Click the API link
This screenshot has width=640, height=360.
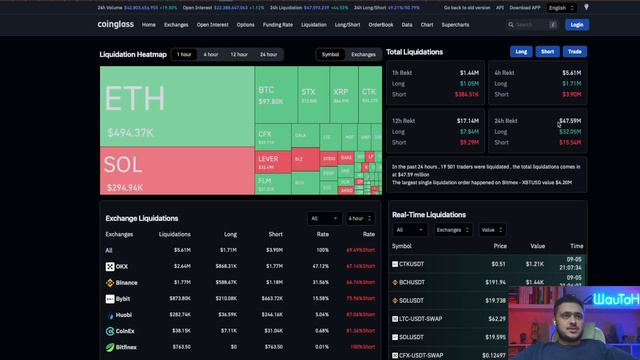click(x=500, y=8)
